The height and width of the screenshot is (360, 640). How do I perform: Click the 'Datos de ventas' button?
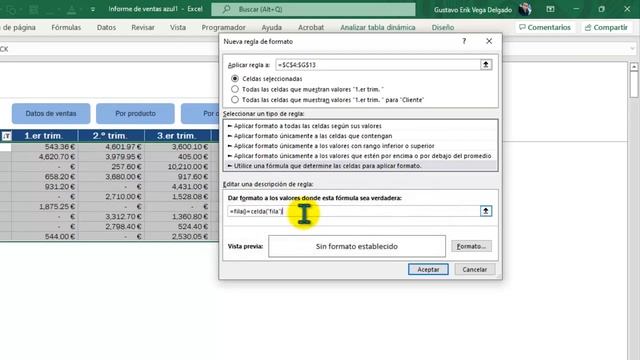pyautogui.click(x=51, y=113)
